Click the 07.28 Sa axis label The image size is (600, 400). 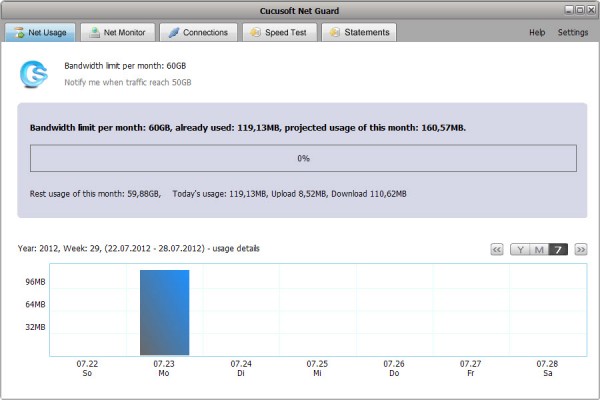point(548,368)
